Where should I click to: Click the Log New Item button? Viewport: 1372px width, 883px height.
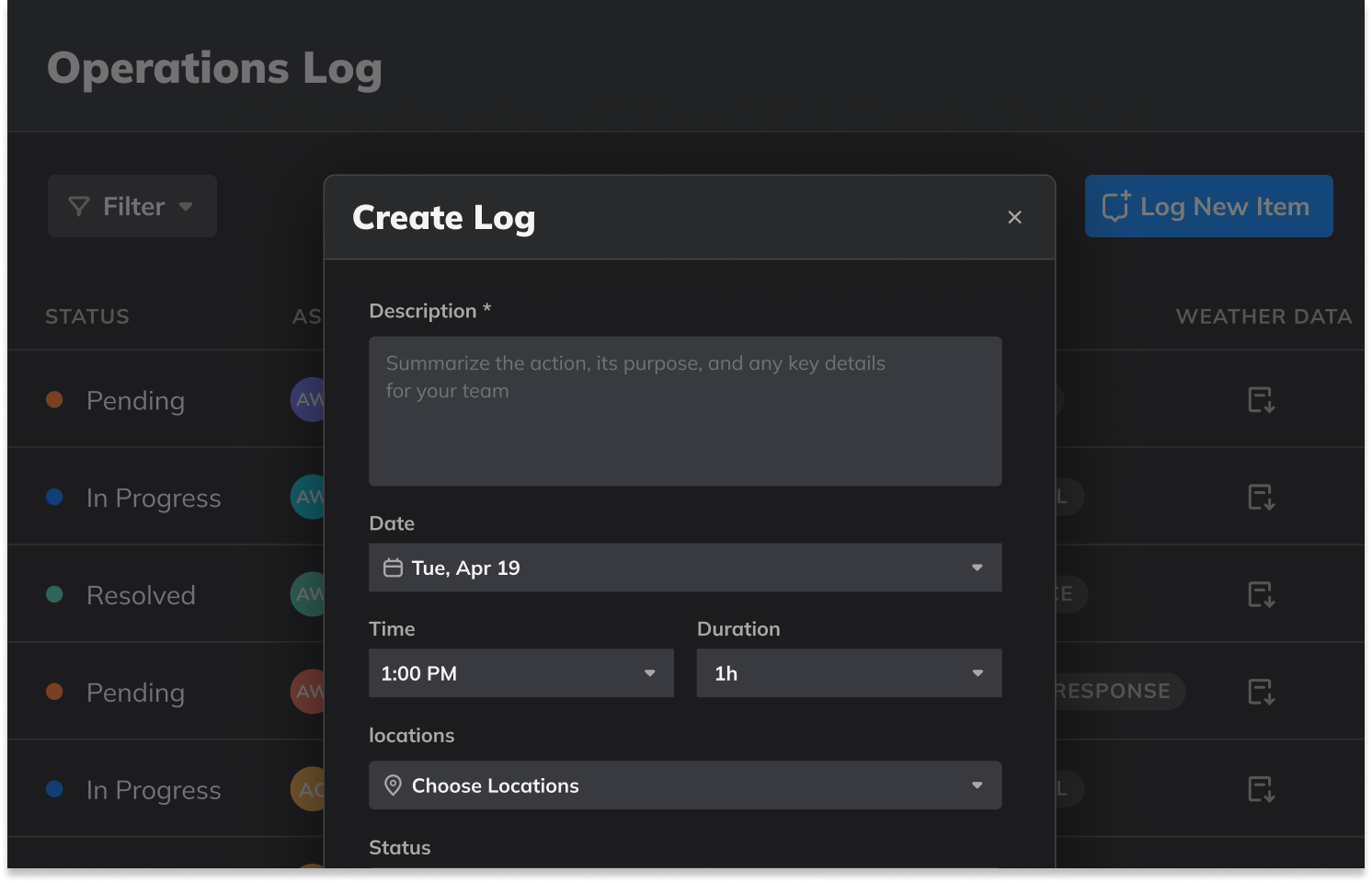click(1208, 206)
